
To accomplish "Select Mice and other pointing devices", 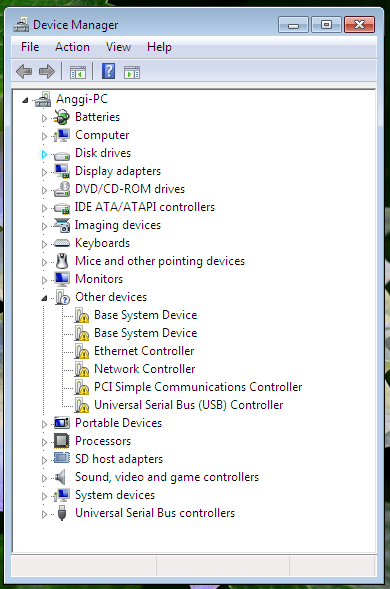I will tap(160, 261).
